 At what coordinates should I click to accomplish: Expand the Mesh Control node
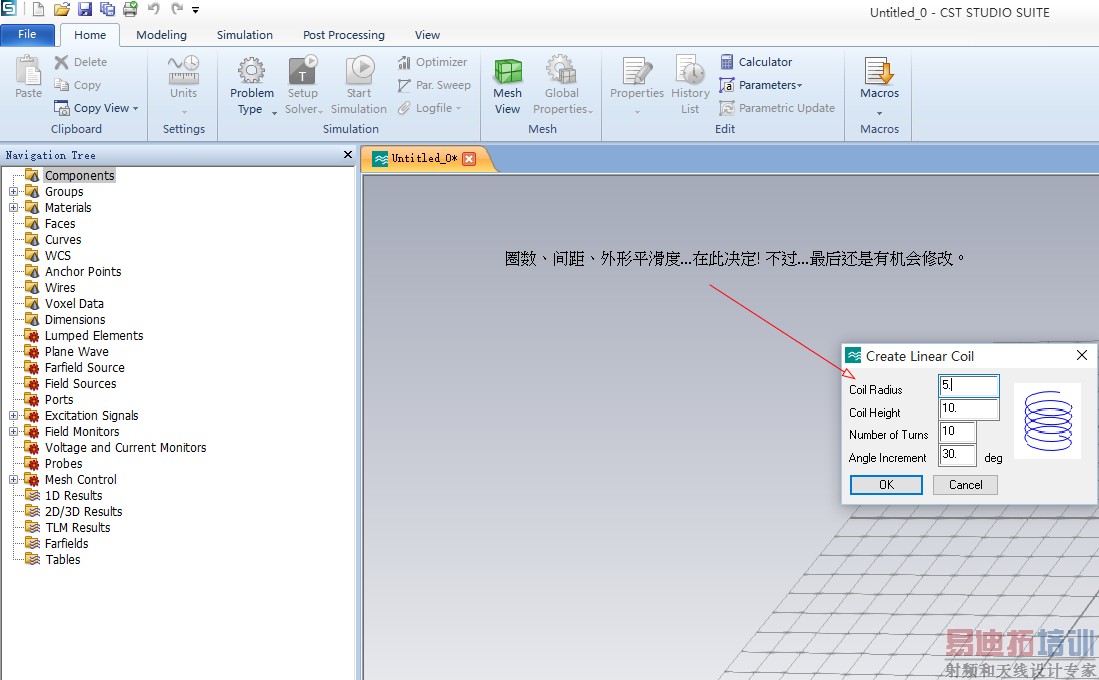13,480
